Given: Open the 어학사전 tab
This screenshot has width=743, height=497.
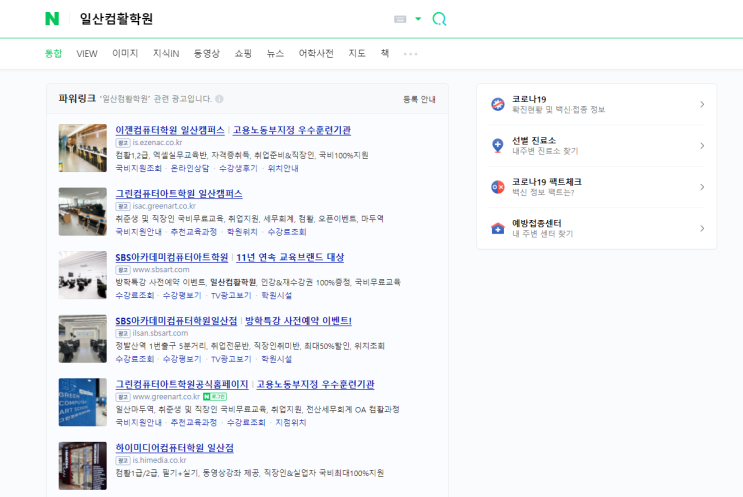Looking at the screenshot, I should click(316, 54).
